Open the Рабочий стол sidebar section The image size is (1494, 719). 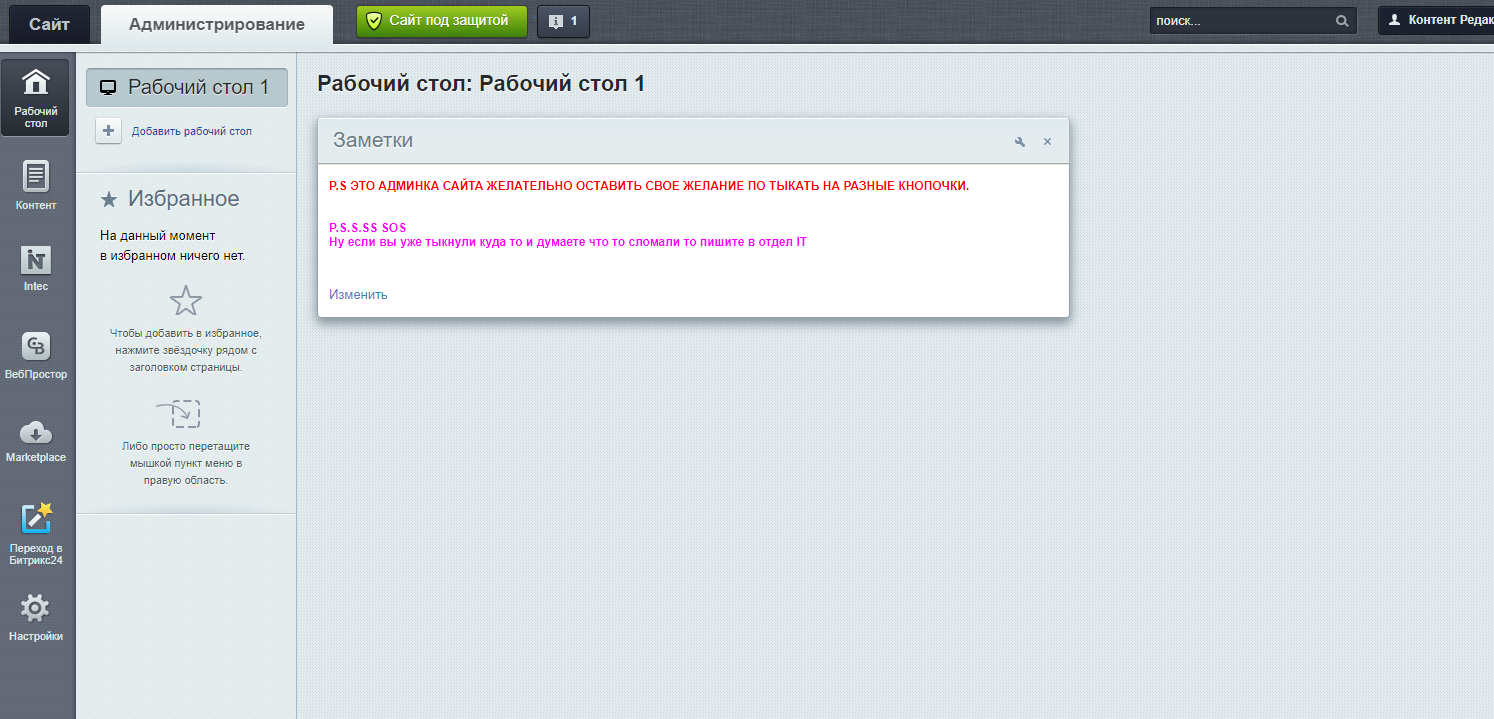pyautogui.click(x=36, y=98)
